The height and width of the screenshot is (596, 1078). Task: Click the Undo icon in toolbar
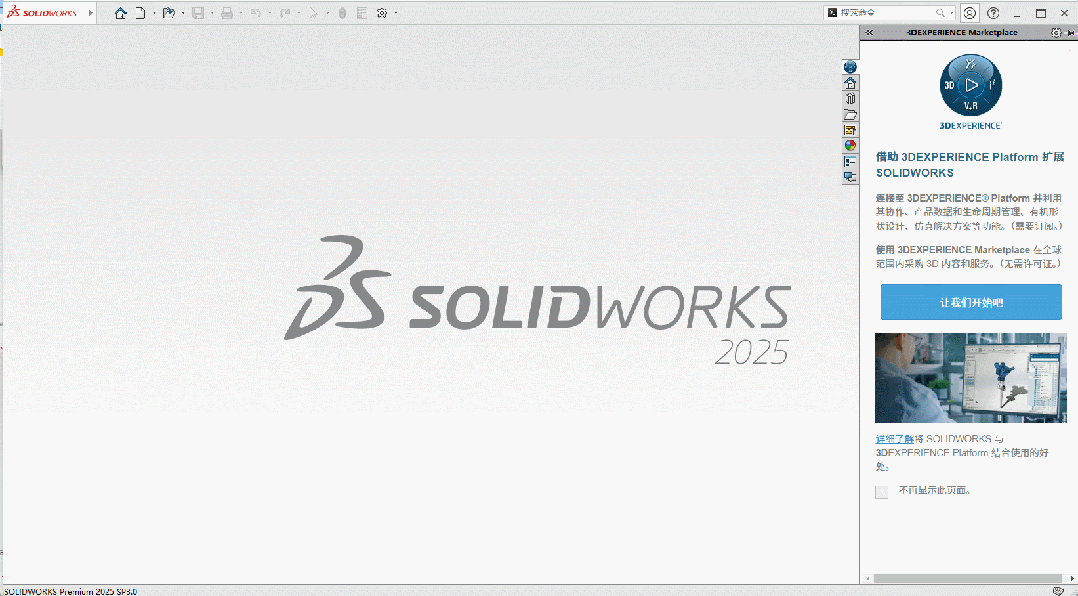coord(256,12)
